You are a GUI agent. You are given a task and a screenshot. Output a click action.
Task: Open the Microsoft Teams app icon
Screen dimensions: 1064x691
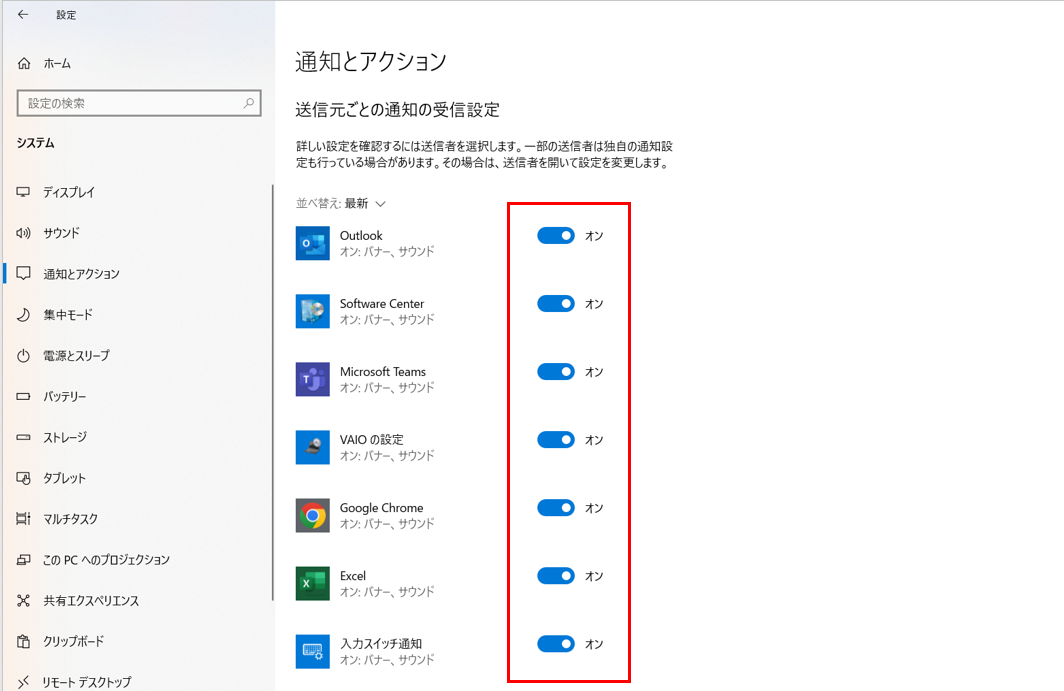pos(313,379)
